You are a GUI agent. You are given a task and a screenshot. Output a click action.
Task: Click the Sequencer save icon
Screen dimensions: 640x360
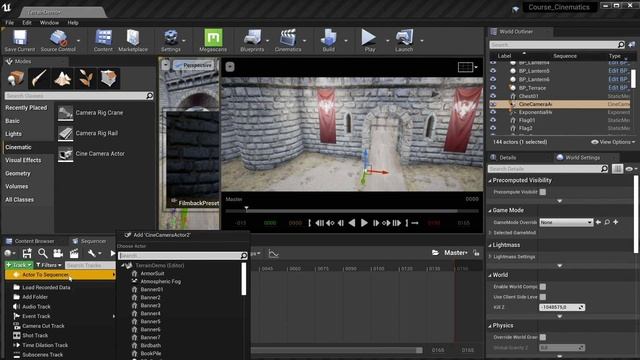pyautogui.click(x=27, y=253)
